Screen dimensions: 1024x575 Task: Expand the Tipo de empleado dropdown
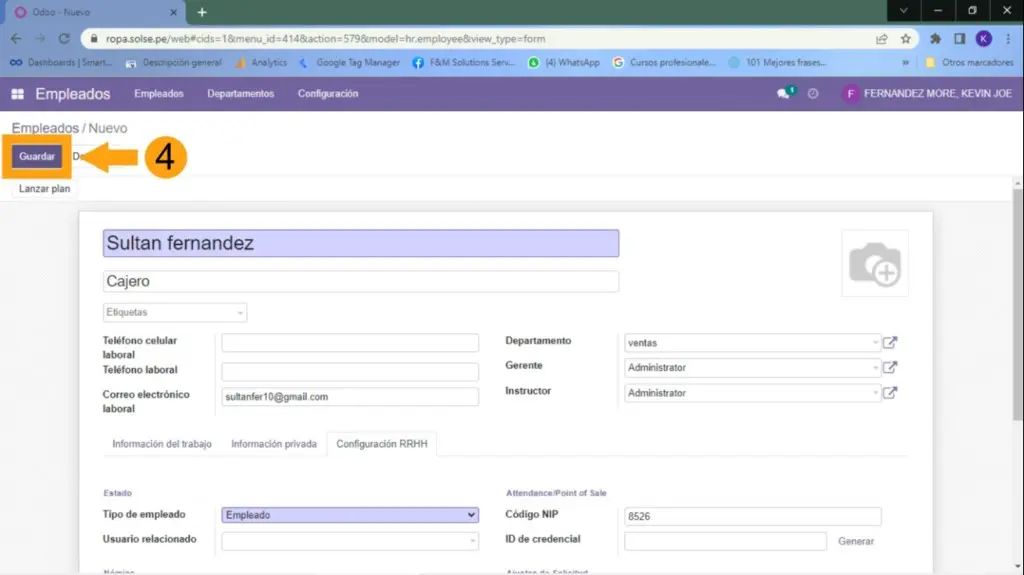349,515
